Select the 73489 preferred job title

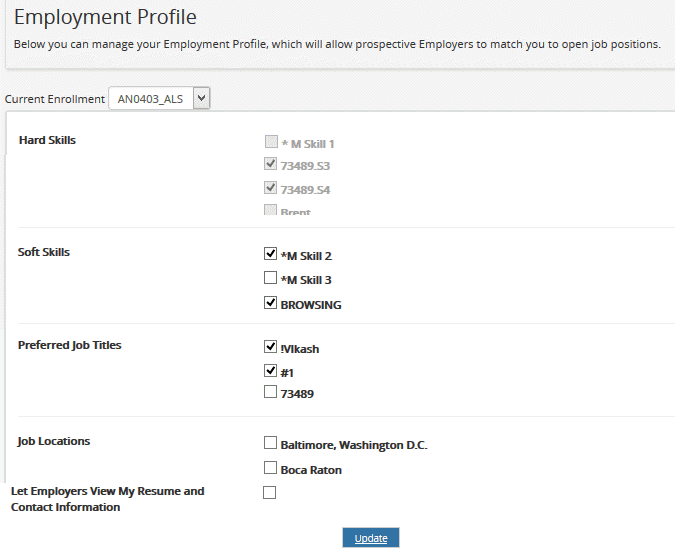(270, 392)
